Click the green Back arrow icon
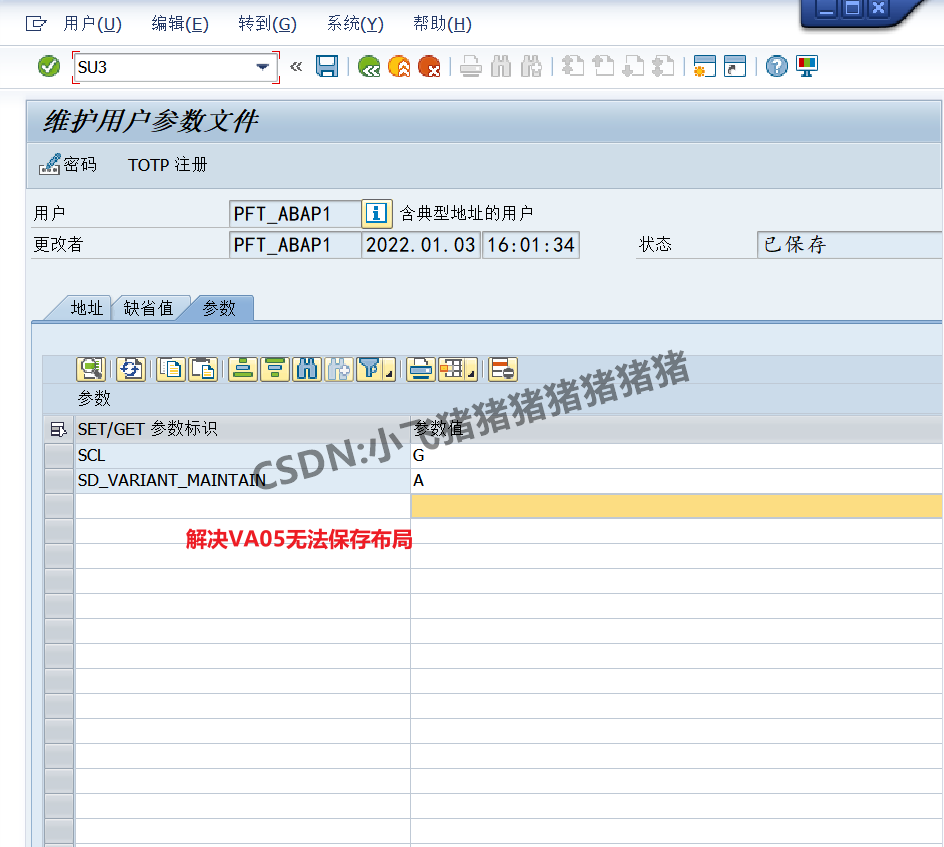The height and width of the screenshot is (847, 944). click(369, 66)
